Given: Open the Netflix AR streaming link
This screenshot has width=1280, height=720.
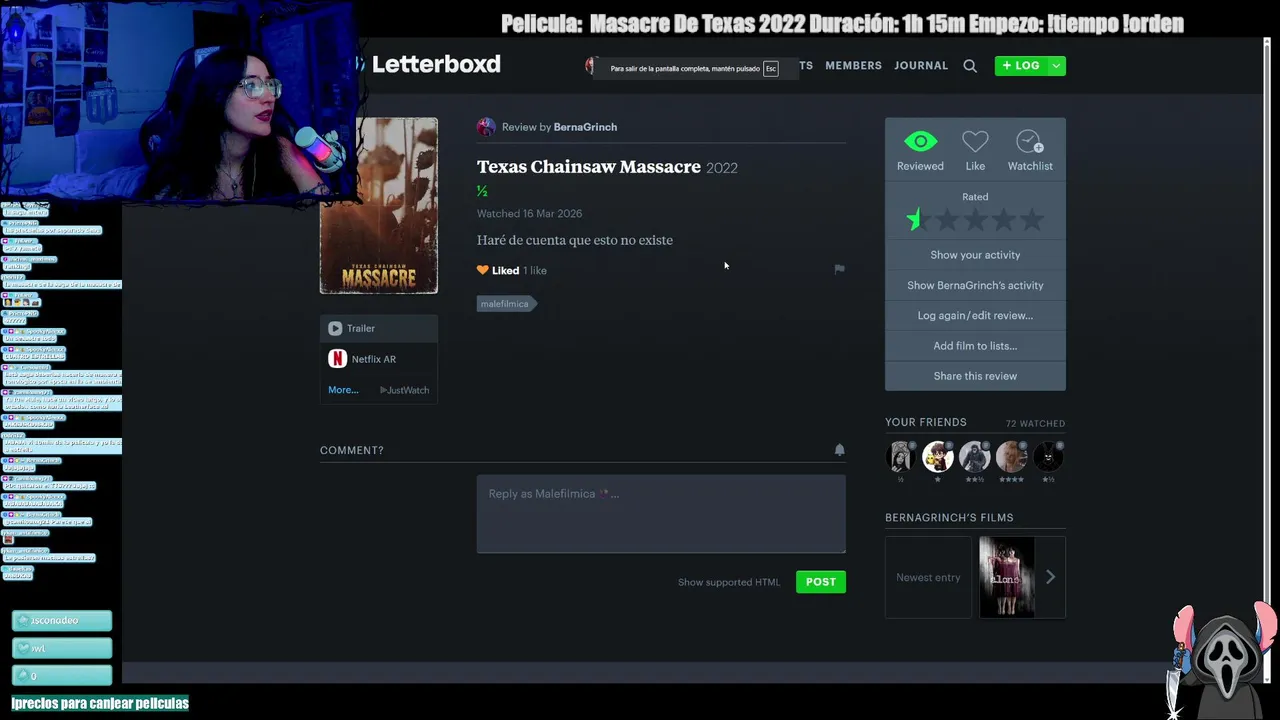Looking at the screenshot, I should tap(374, 359).
